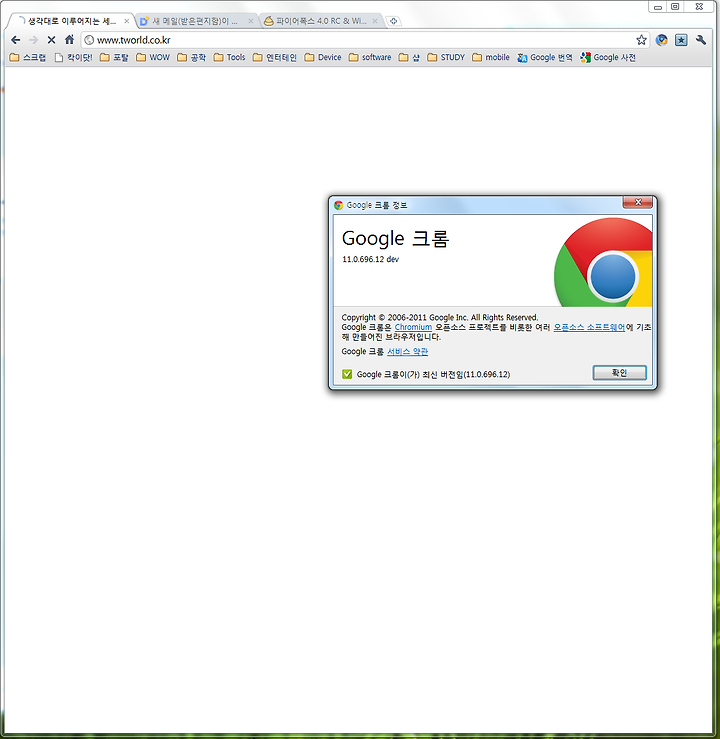This screenshot has width=720, height=739.
Task: Maximize the Chrome browser window
Action: pos(675,7)
